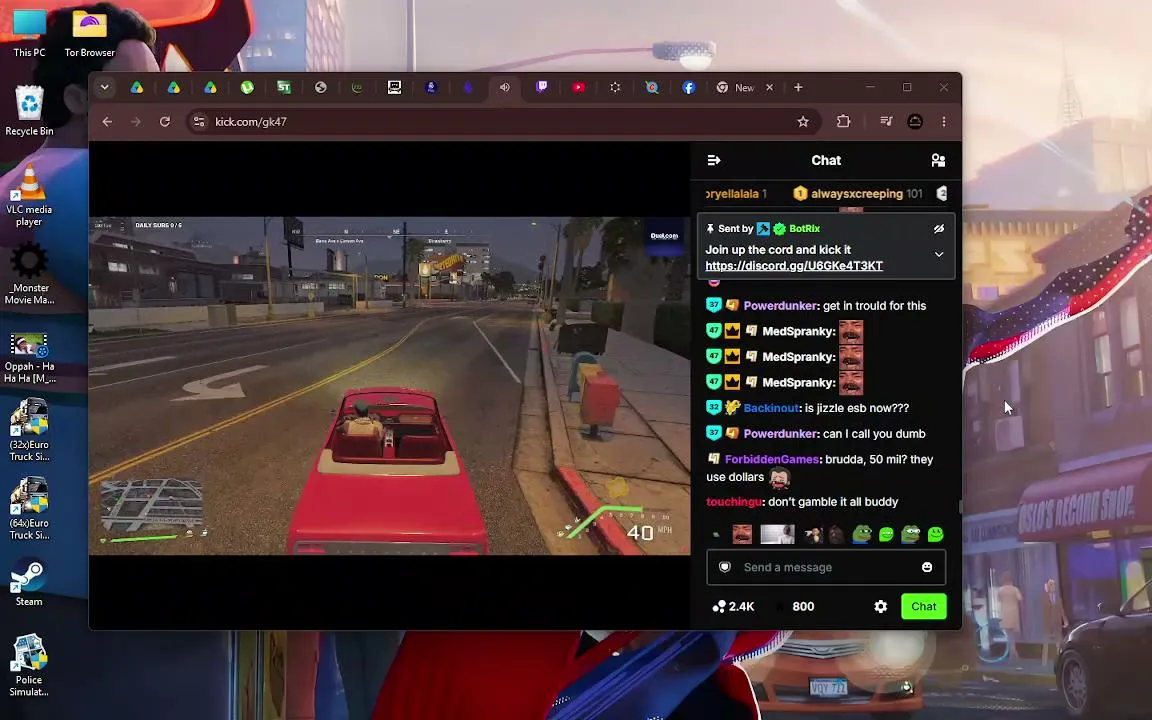Open Tor Browser desktop shortcut
This screenshot has height=720, width=1152.
90,31
